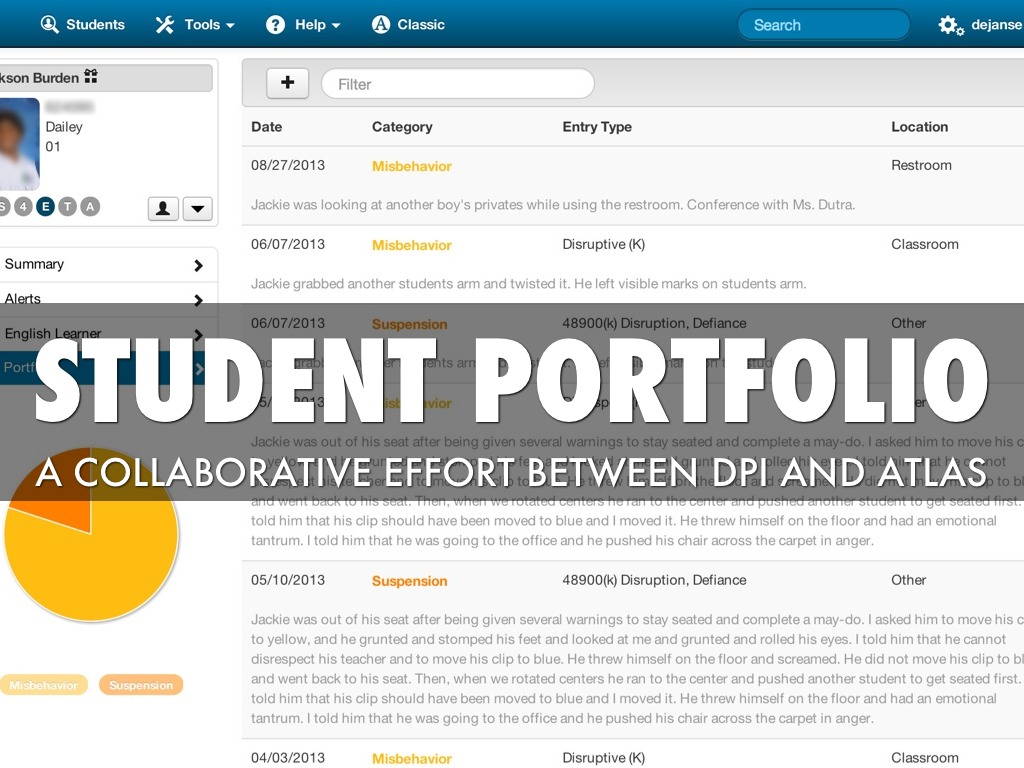Toggle the T badge under the student photo
Image resolution: width=1024 pixels, height=768 pixels.
pyautogui.click(x=66, y=207)
